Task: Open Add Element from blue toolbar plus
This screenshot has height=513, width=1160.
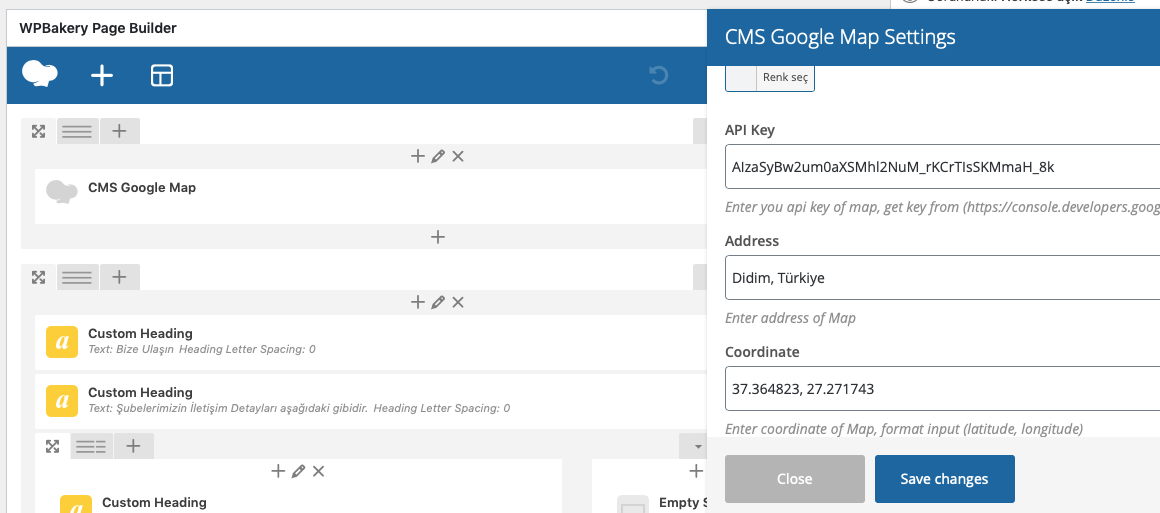Action: pos(101,76)
